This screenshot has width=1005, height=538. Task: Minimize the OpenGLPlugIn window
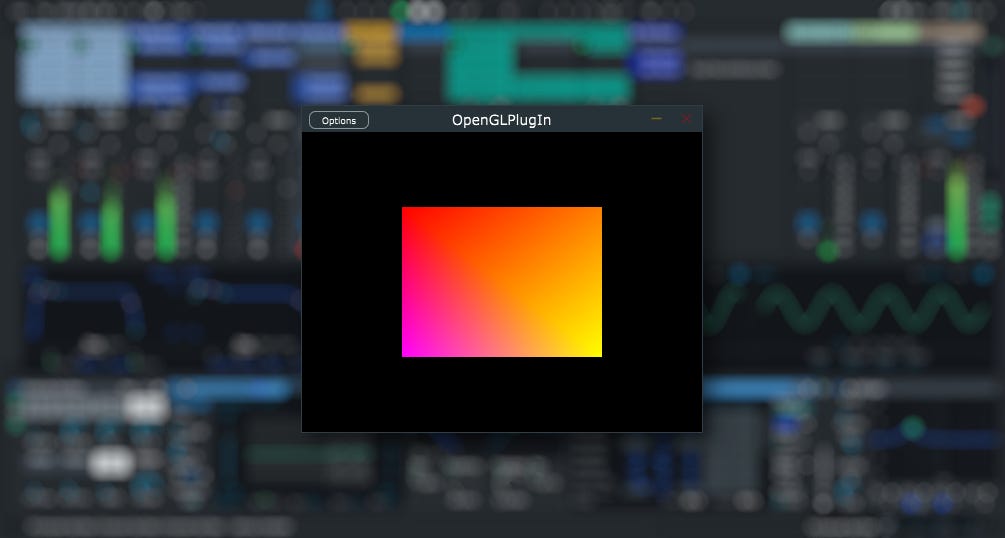(x=656, y=119)
